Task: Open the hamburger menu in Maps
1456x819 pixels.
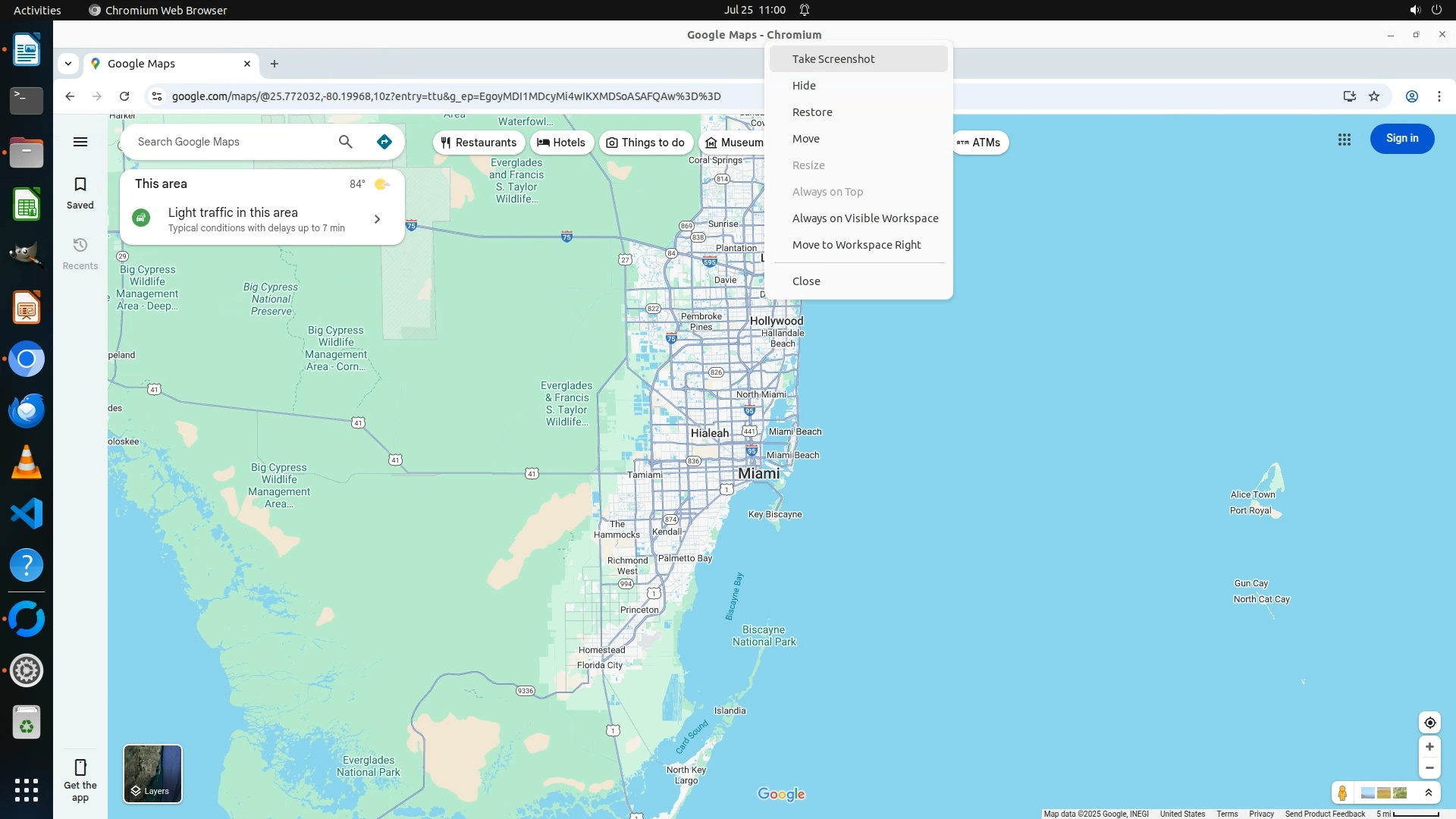Action: click(x=80, y=142)
